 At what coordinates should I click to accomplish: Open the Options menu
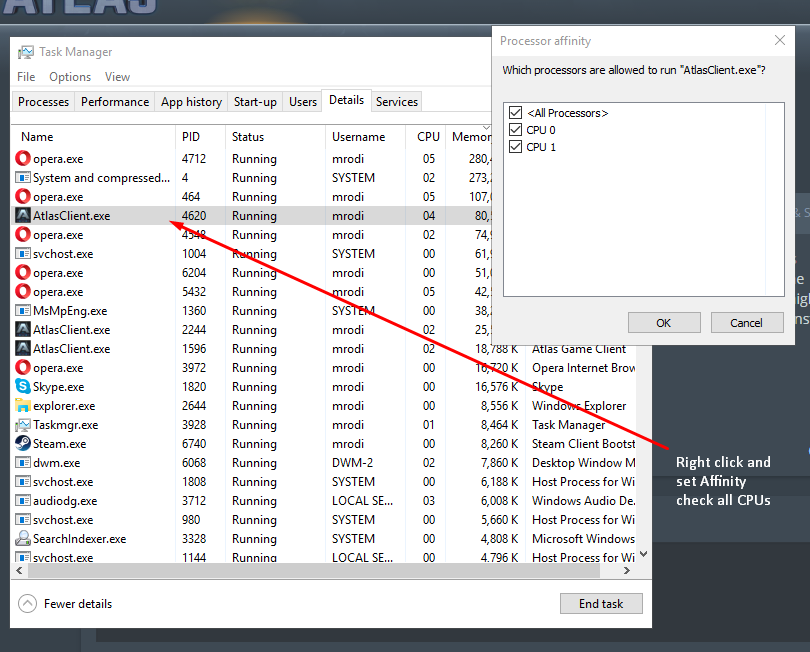click(x=70, y=77)
